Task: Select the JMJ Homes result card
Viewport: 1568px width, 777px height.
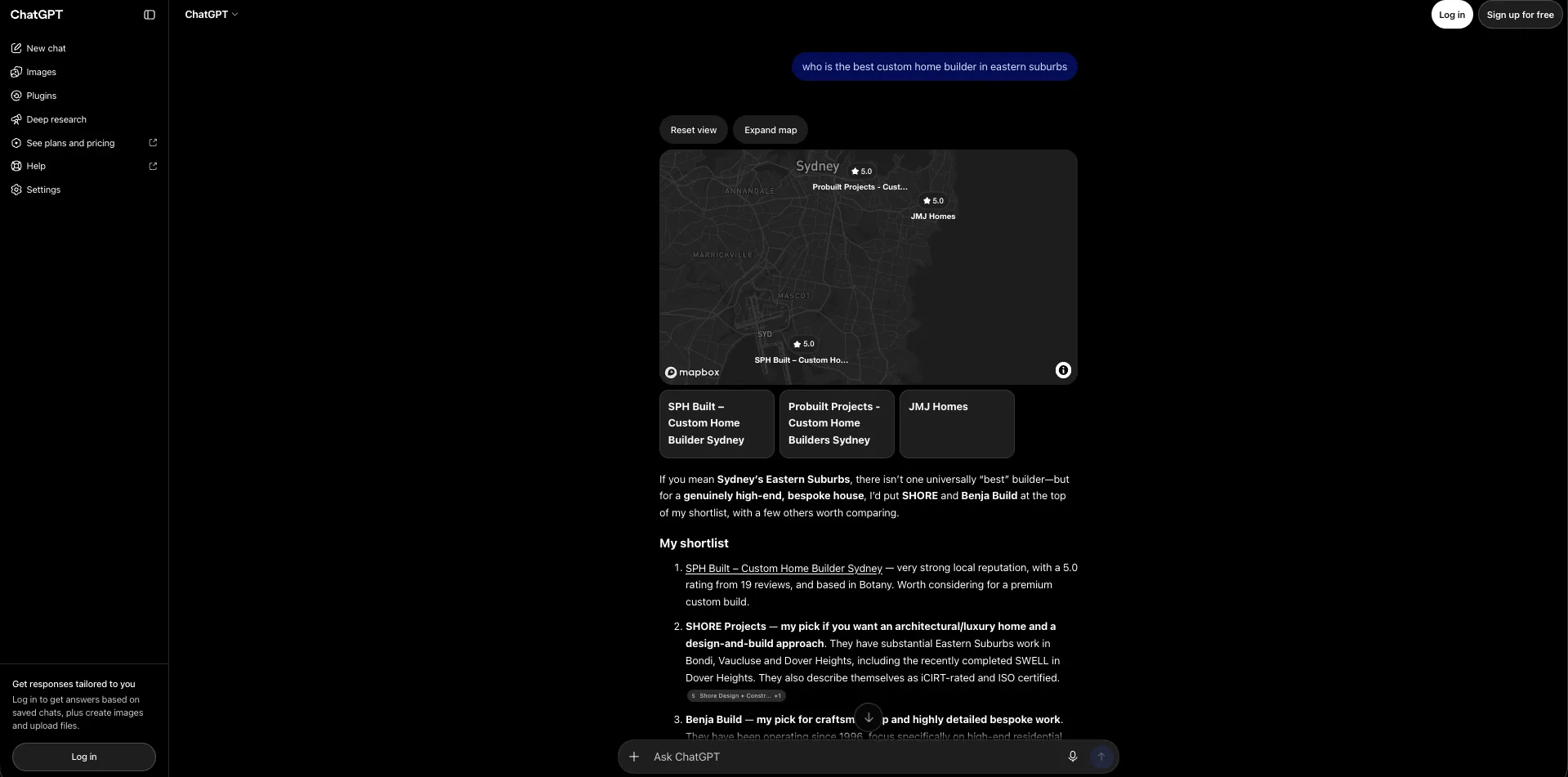Action: [957, 423]
